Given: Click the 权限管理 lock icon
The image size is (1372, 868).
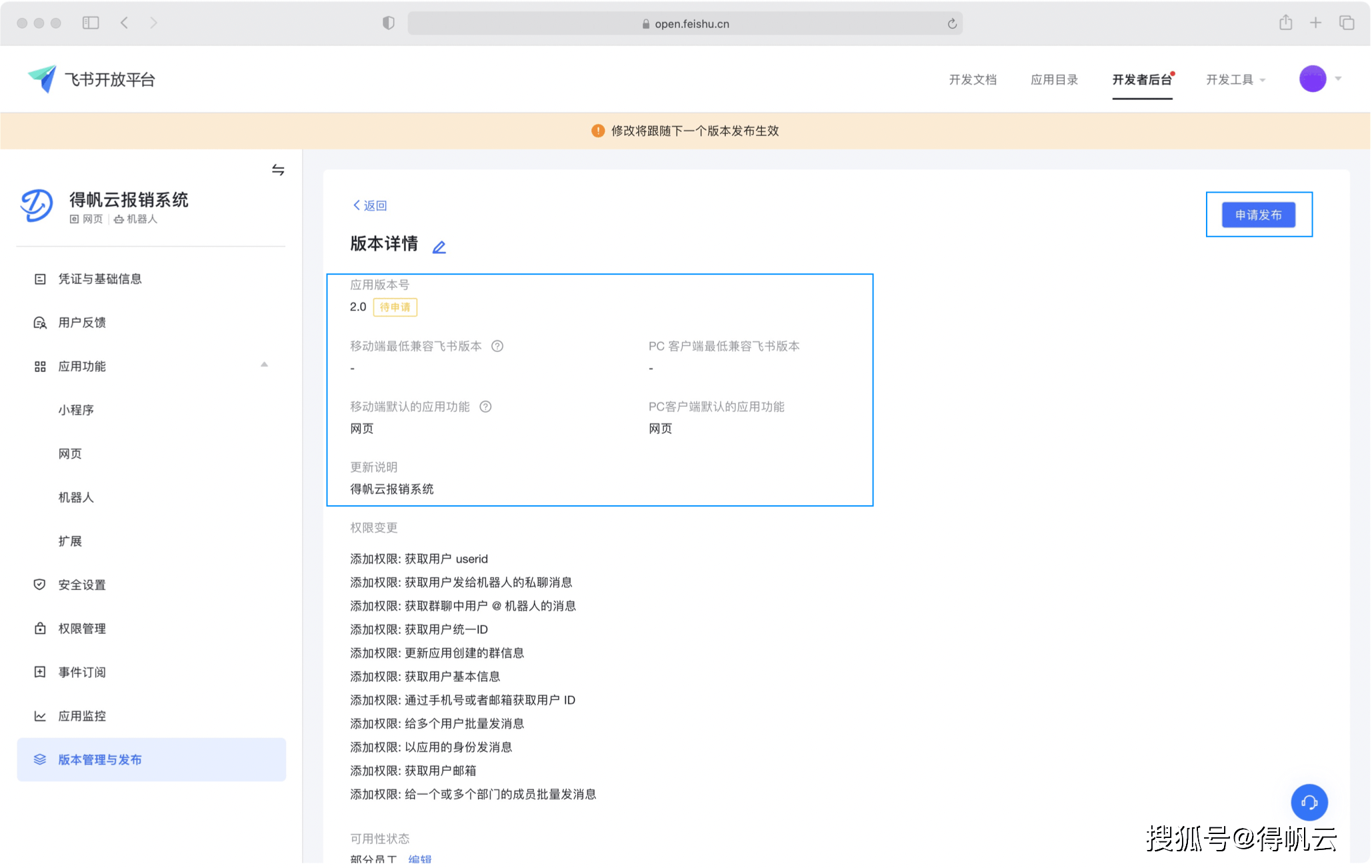Looking at the screenshot, I should point(40,628).
